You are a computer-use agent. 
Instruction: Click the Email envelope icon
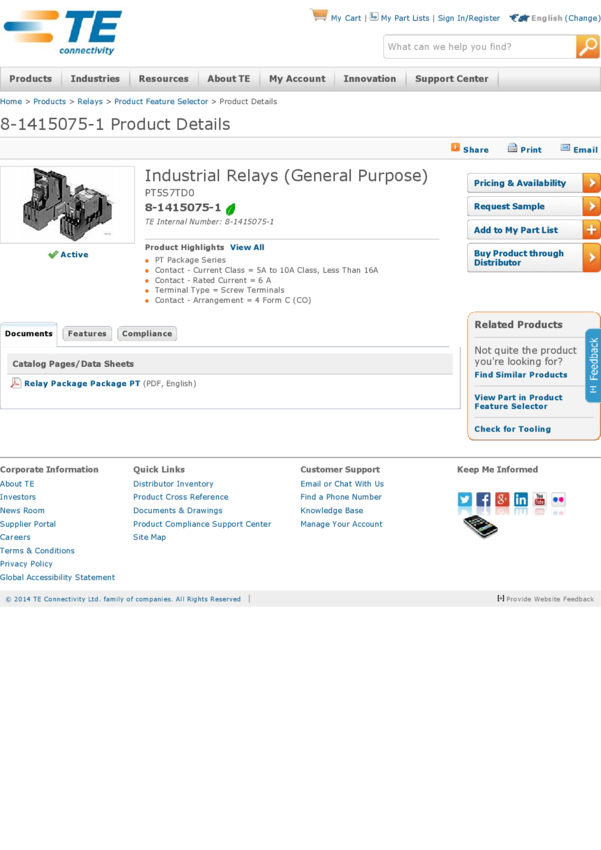pyautogui.click(x=565, y=148)
